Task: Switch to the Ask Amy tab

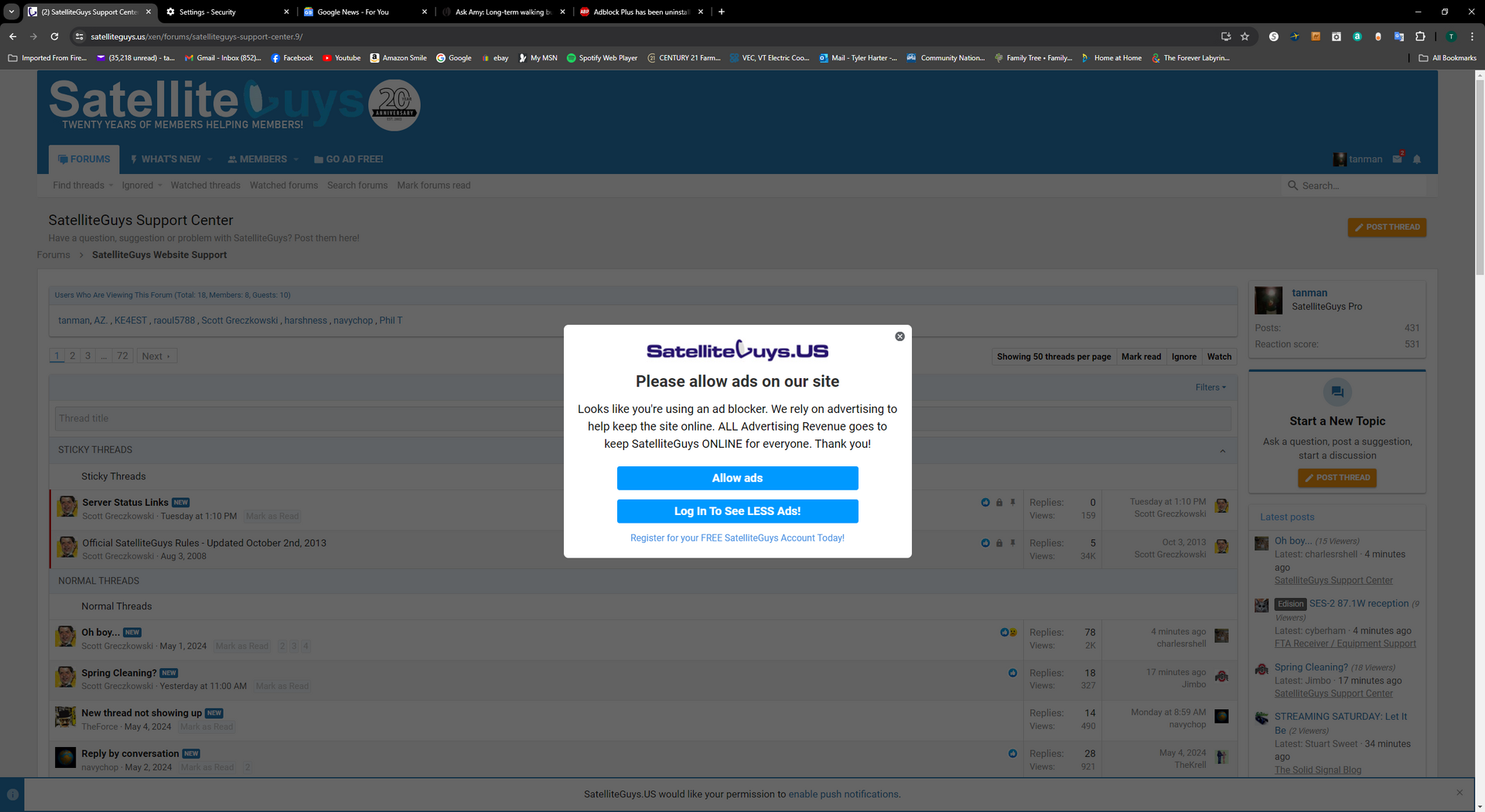Action: coord(503,12)
